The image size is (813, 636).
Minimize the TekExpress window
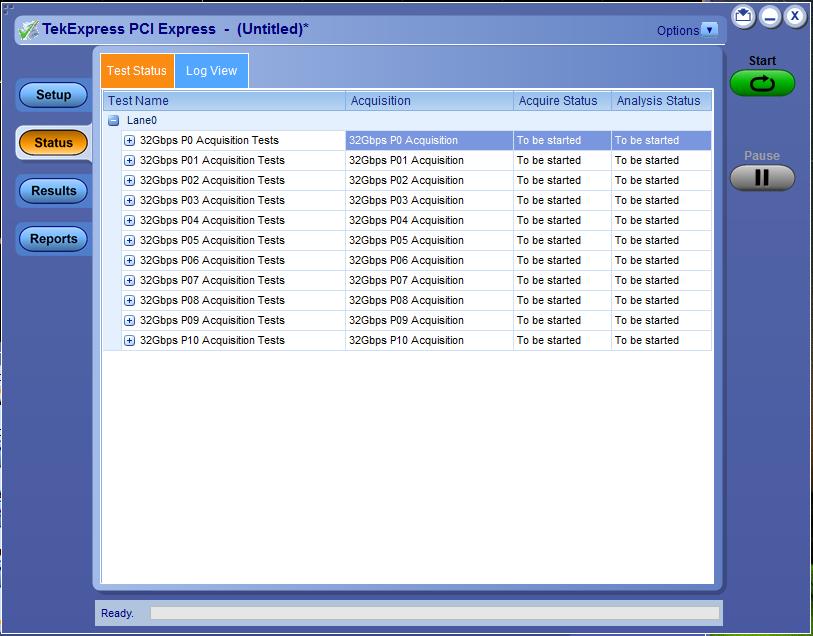click(770, 17)
